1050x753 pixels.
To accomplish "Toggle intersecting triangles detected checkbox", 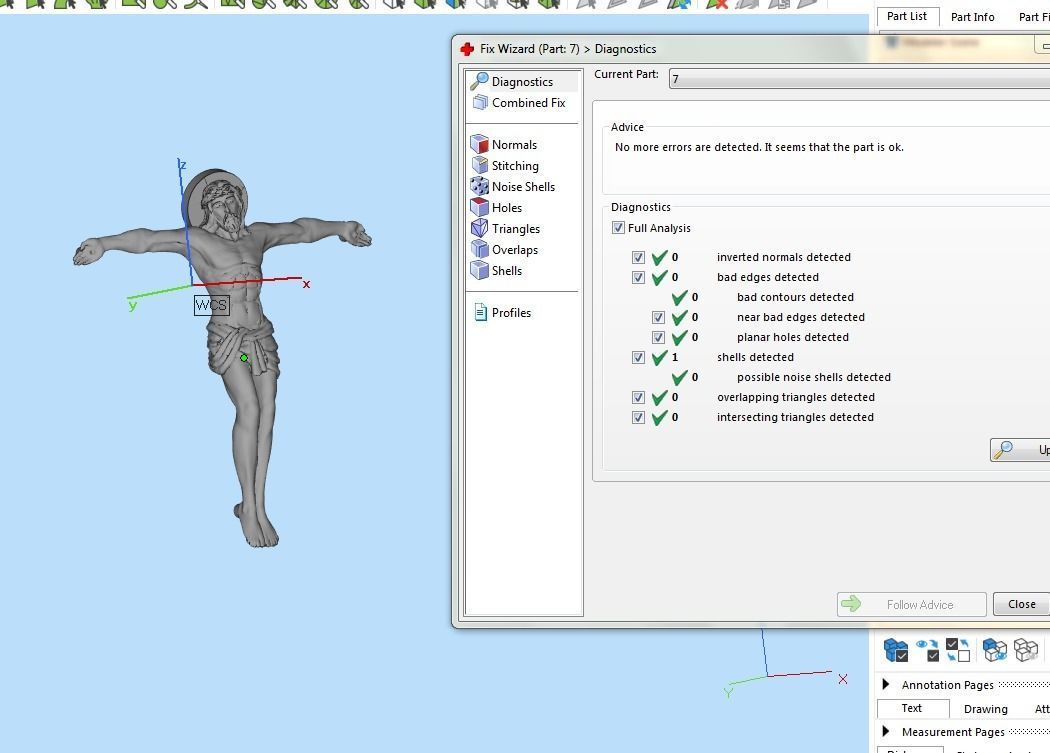I will pyautogui.click(x=638, y=417).
